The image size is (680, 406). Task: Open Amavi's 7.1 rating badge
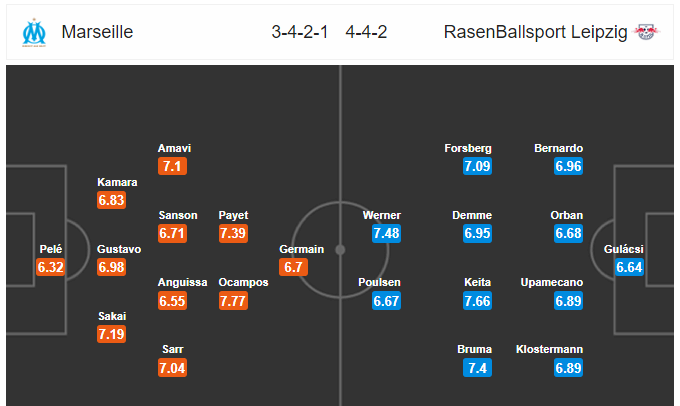click(173, 166)
